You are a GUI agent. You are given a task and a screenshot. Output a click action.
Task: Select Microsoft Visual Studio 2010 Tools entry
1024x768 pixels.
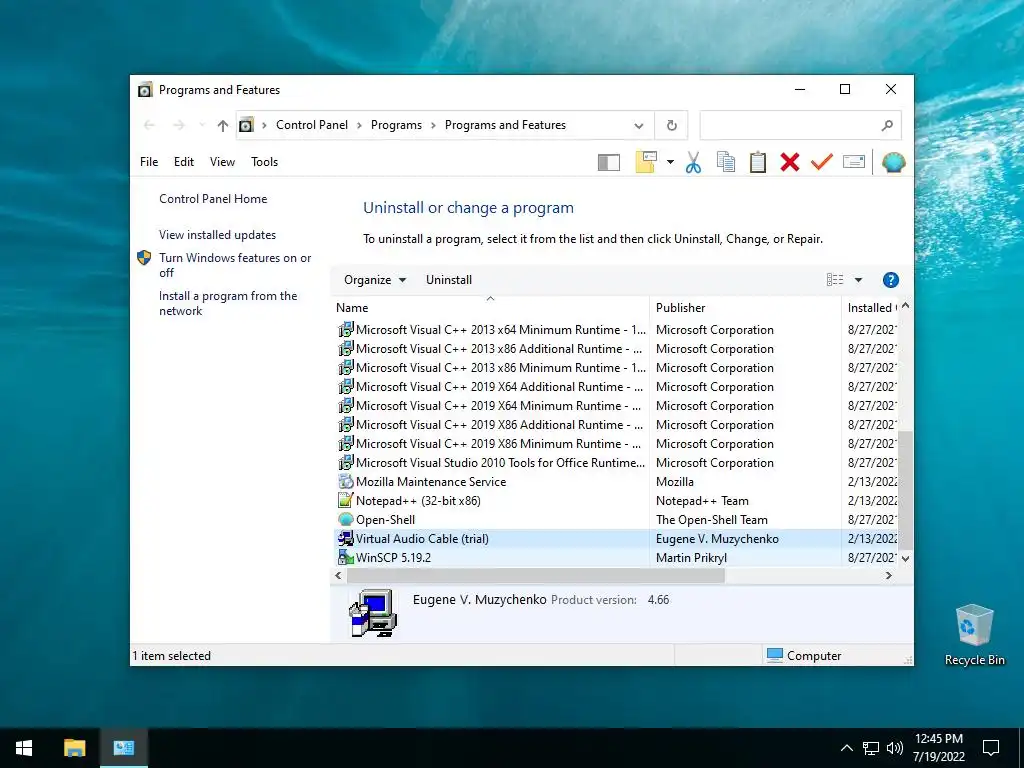[x=618, y=463]
